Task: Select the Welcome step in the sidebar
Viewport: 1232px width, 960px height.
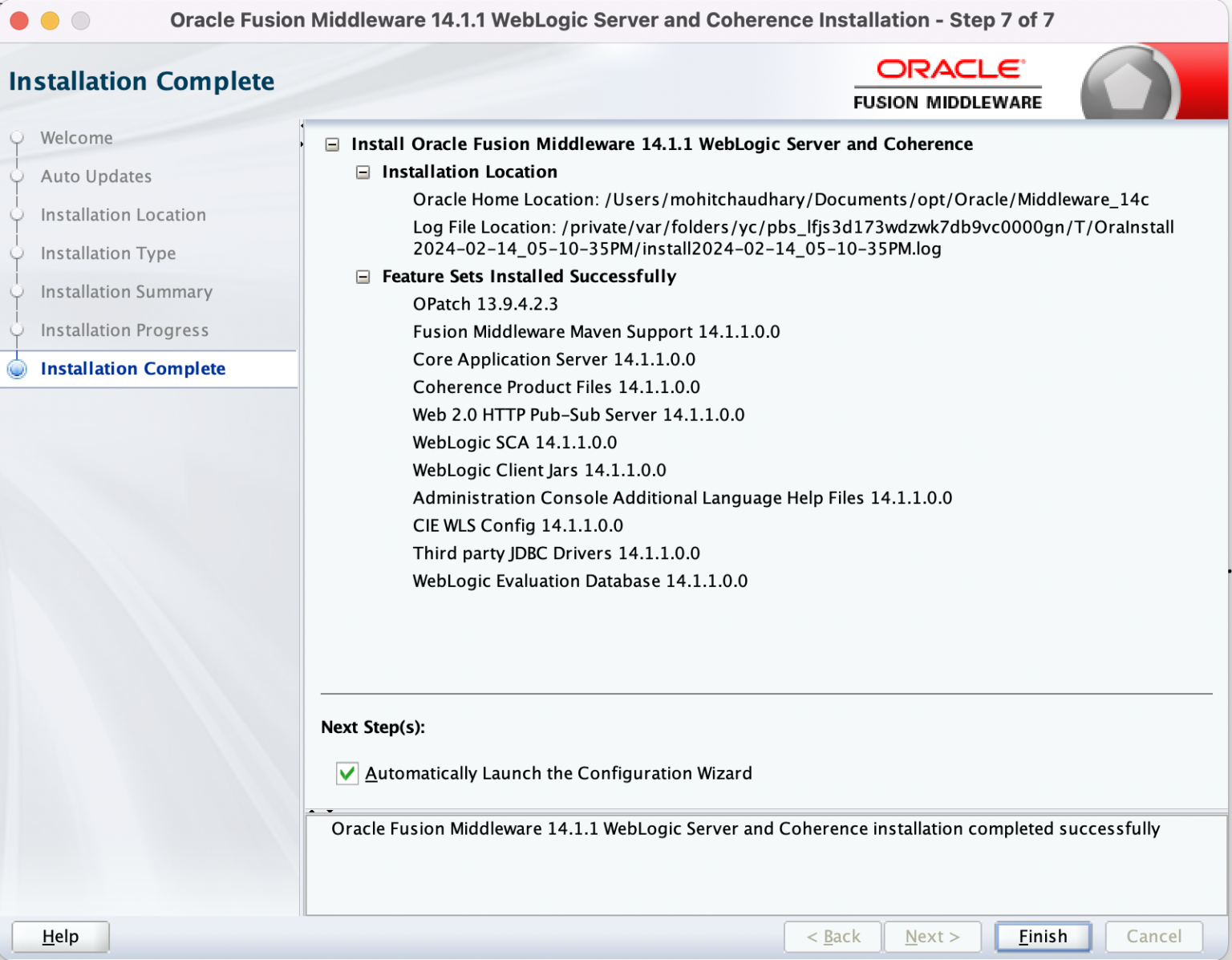Action: click(75, 138)
